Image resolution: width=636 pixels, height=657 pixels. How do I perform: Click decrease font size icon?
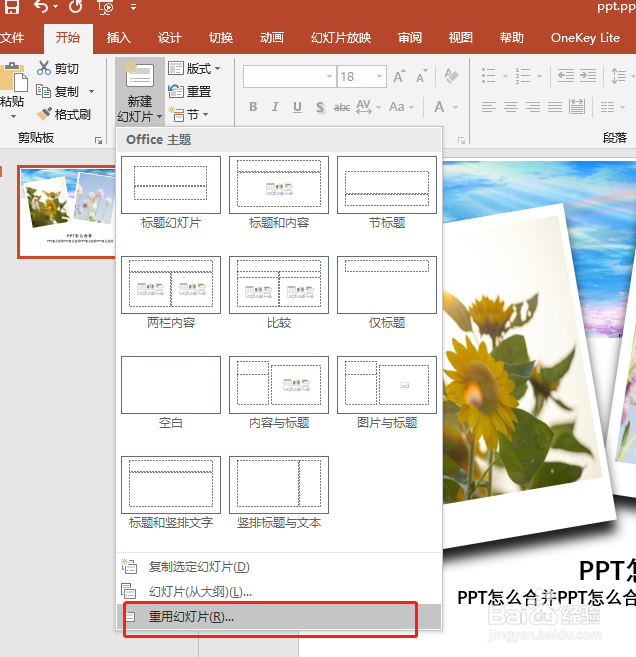(x=421, y=76)
